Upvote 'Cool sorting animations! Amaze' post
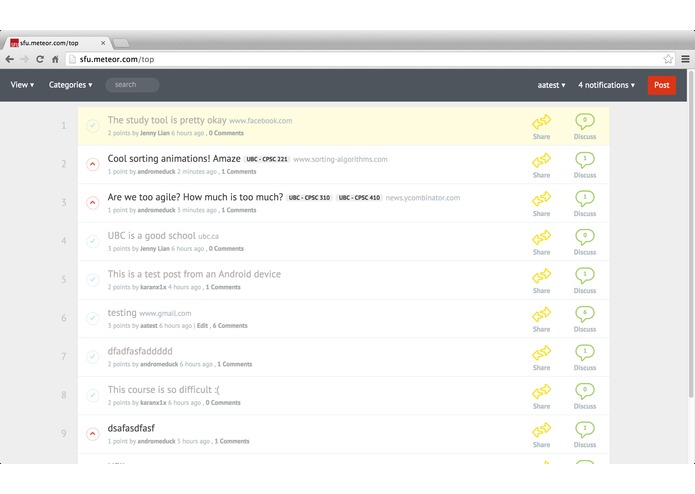 pyautogui.click(x=93, y=164)
